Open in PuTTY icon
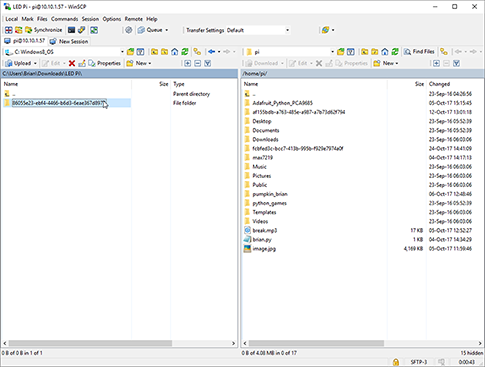Screen dimensions: 485x367 pos(81,30)
